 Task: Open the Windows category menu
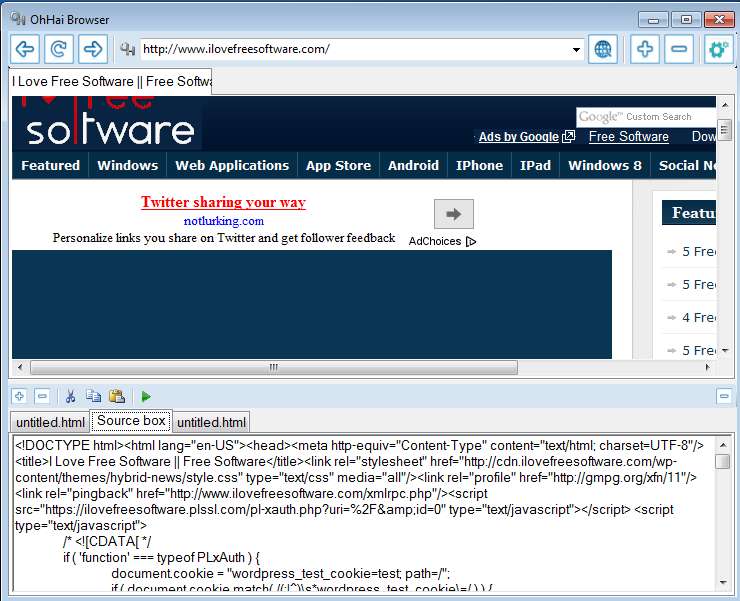click(x=127, y=165)
